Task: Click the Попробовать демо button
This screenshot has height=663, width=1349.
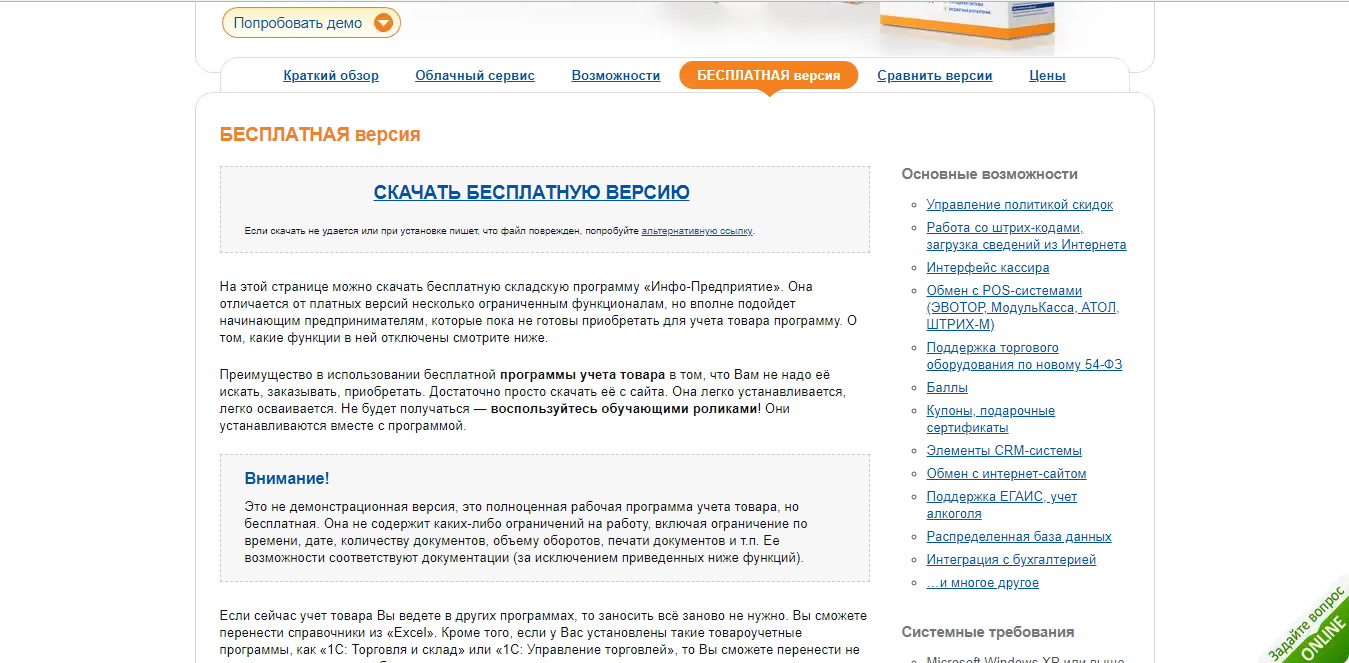Action: click(300, 22)
